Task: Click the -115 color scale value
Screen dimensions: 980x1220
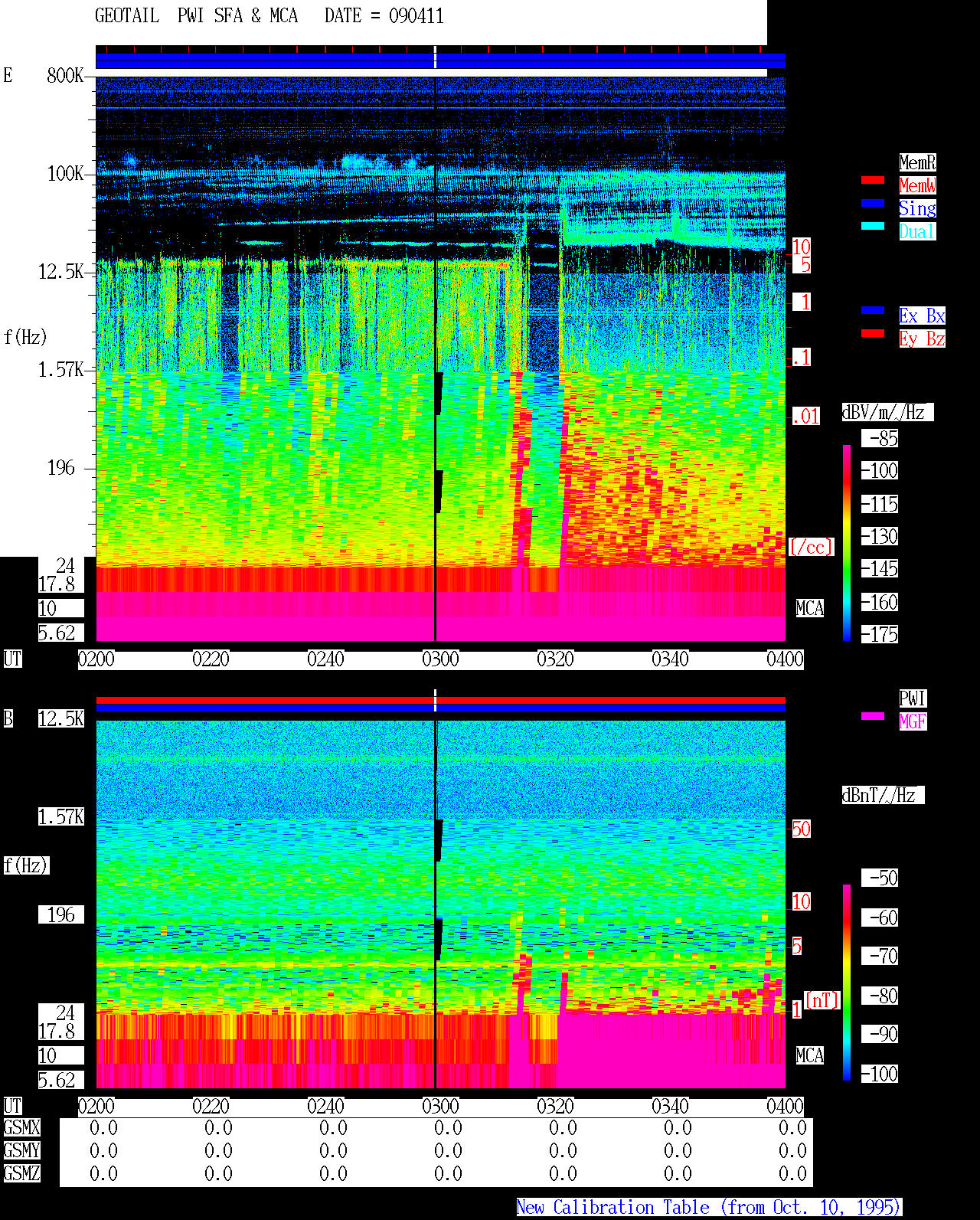Action: point(880,504)
